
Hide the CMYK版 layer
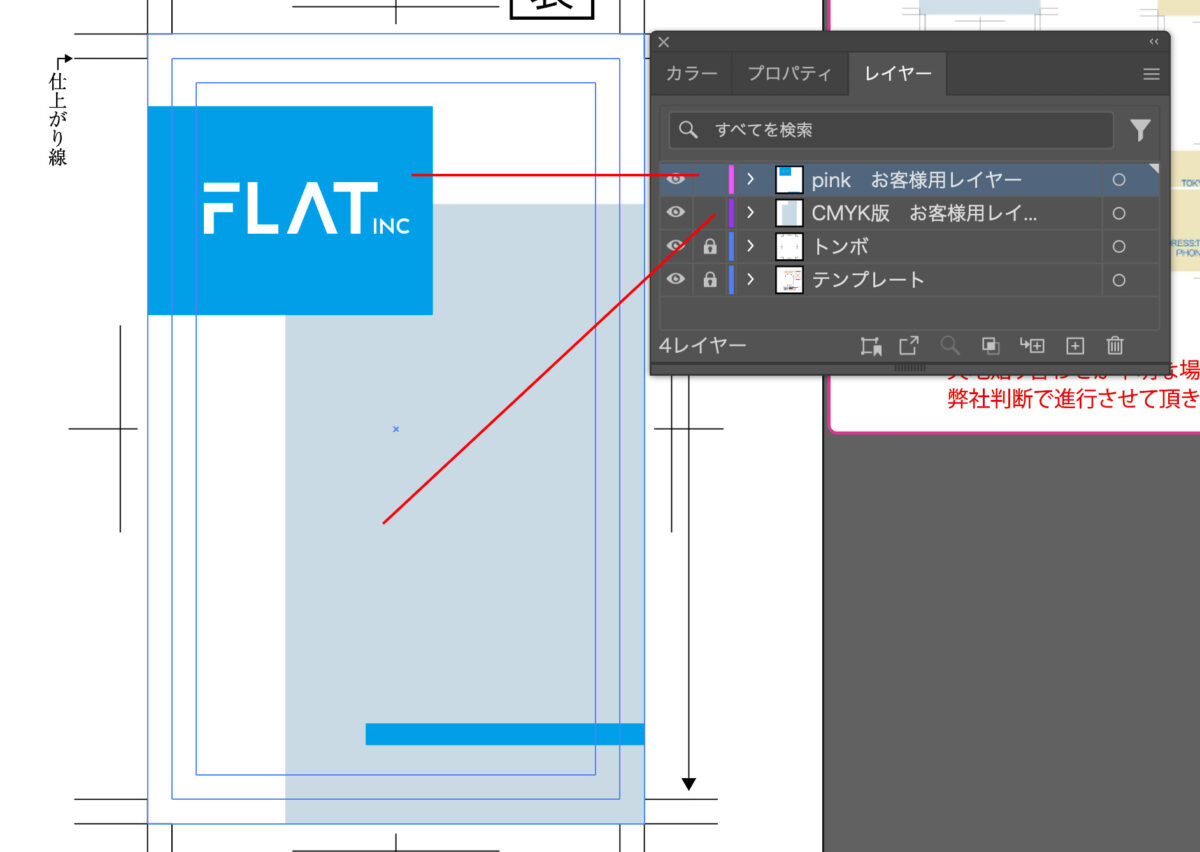[x=676, y=213]
